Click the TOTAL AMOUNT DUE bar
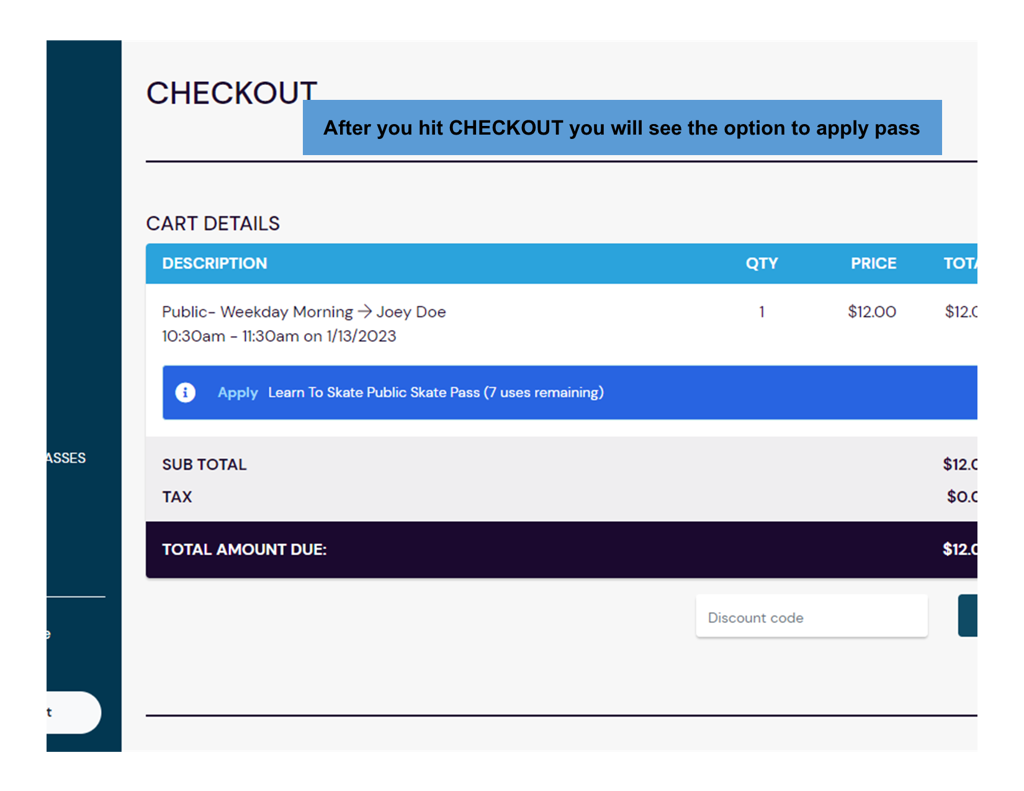This screenshot has width=1024, height=791. click(560, 550)
